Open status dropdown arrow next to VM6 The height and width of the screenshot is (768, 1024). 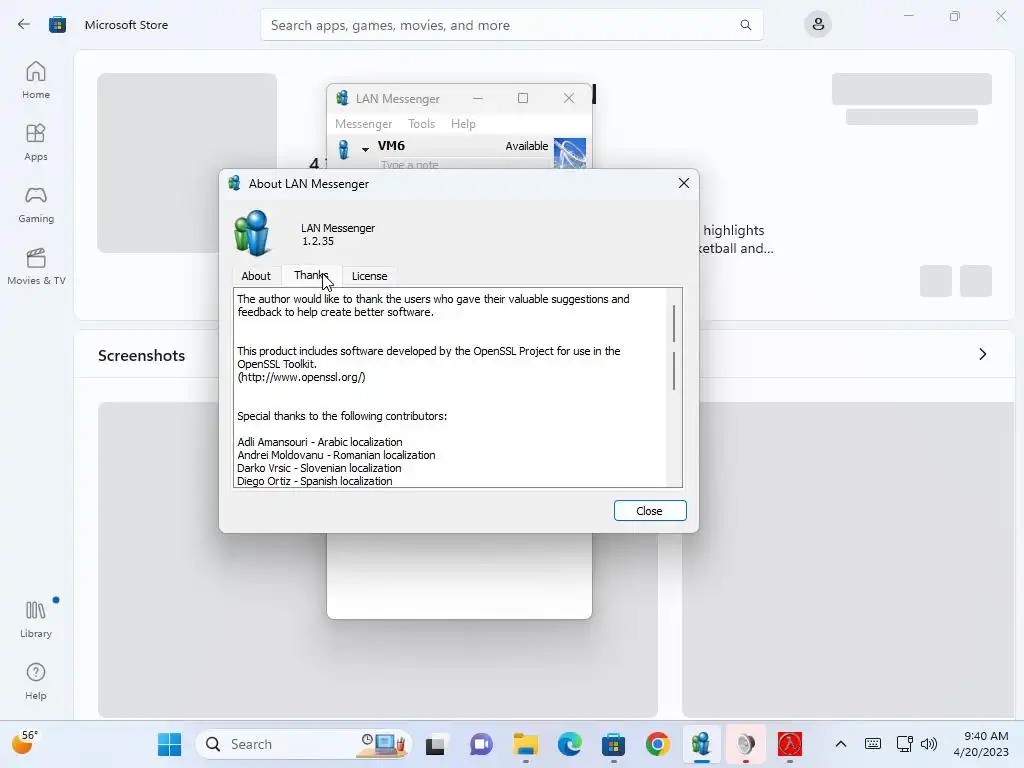coord(365,150)
